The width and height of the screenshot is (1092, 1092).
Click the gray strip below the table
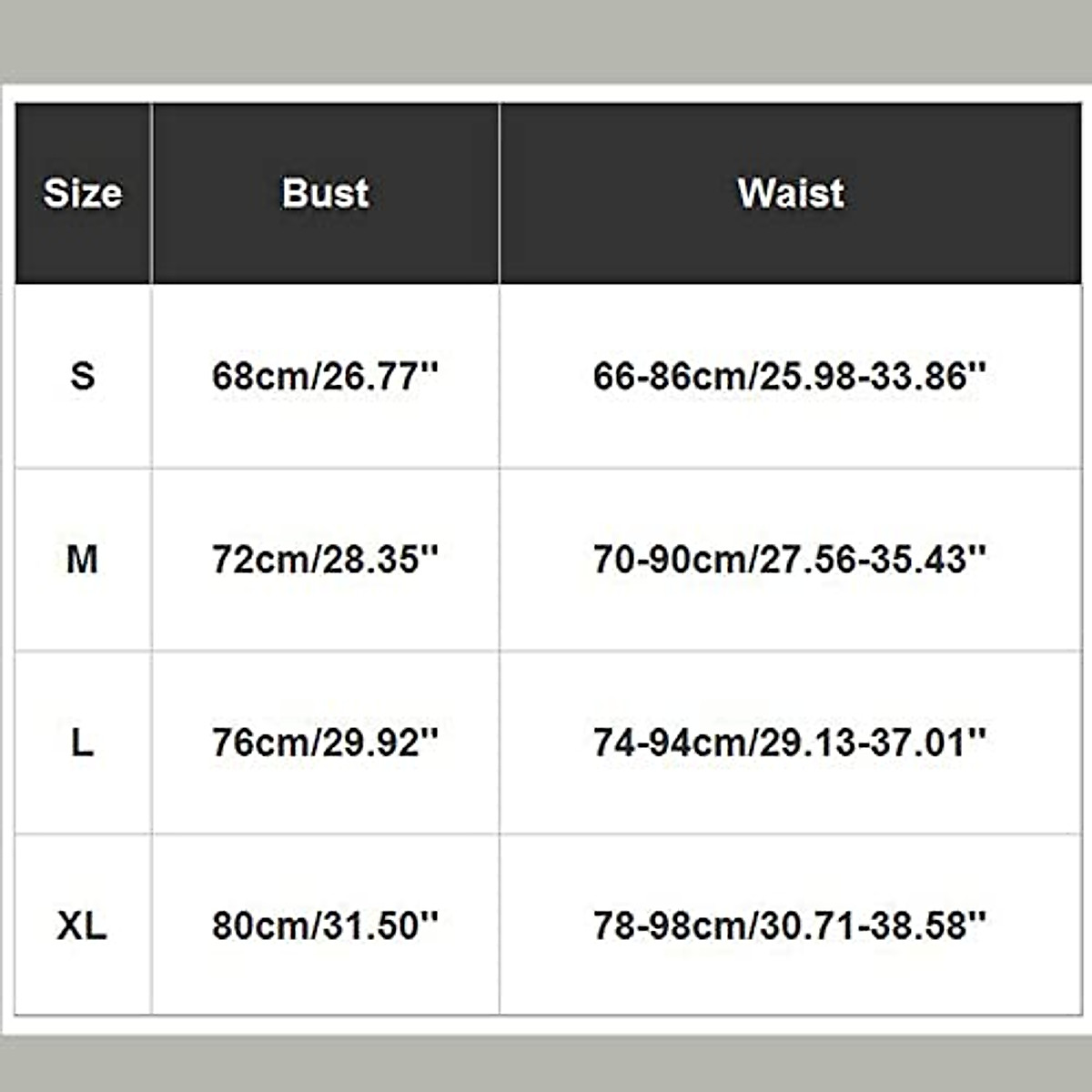click(546, 1063)
